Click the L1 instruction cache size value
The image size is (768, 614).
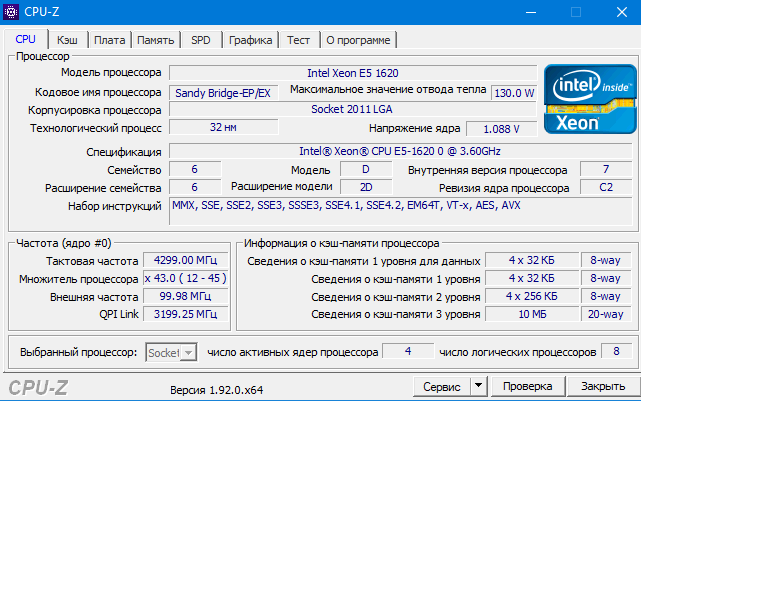531,279
